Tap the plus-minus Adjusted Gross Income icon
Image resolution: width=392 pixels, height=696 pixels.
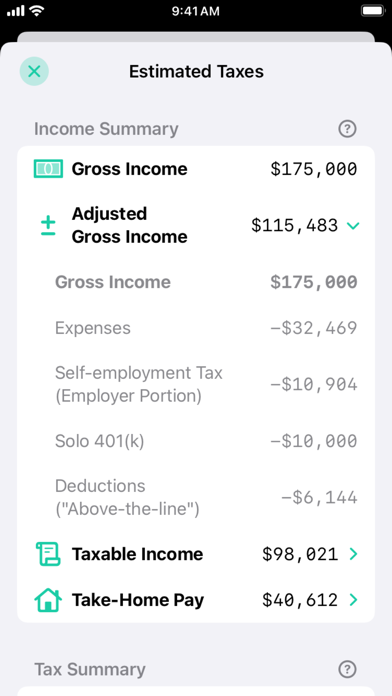pos(48,225)
